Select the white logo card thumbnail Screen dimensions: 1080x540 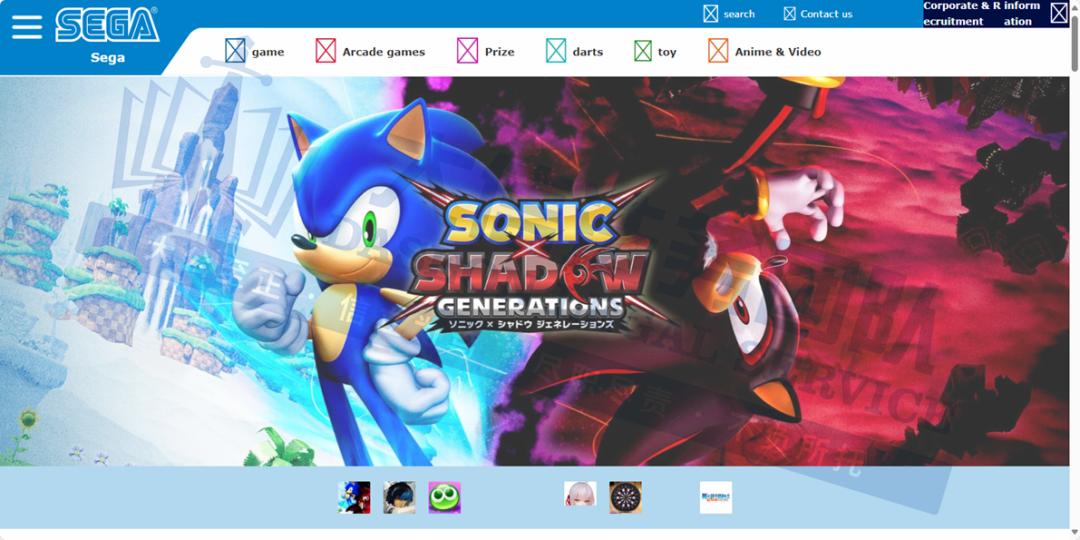tap(716, 497)
